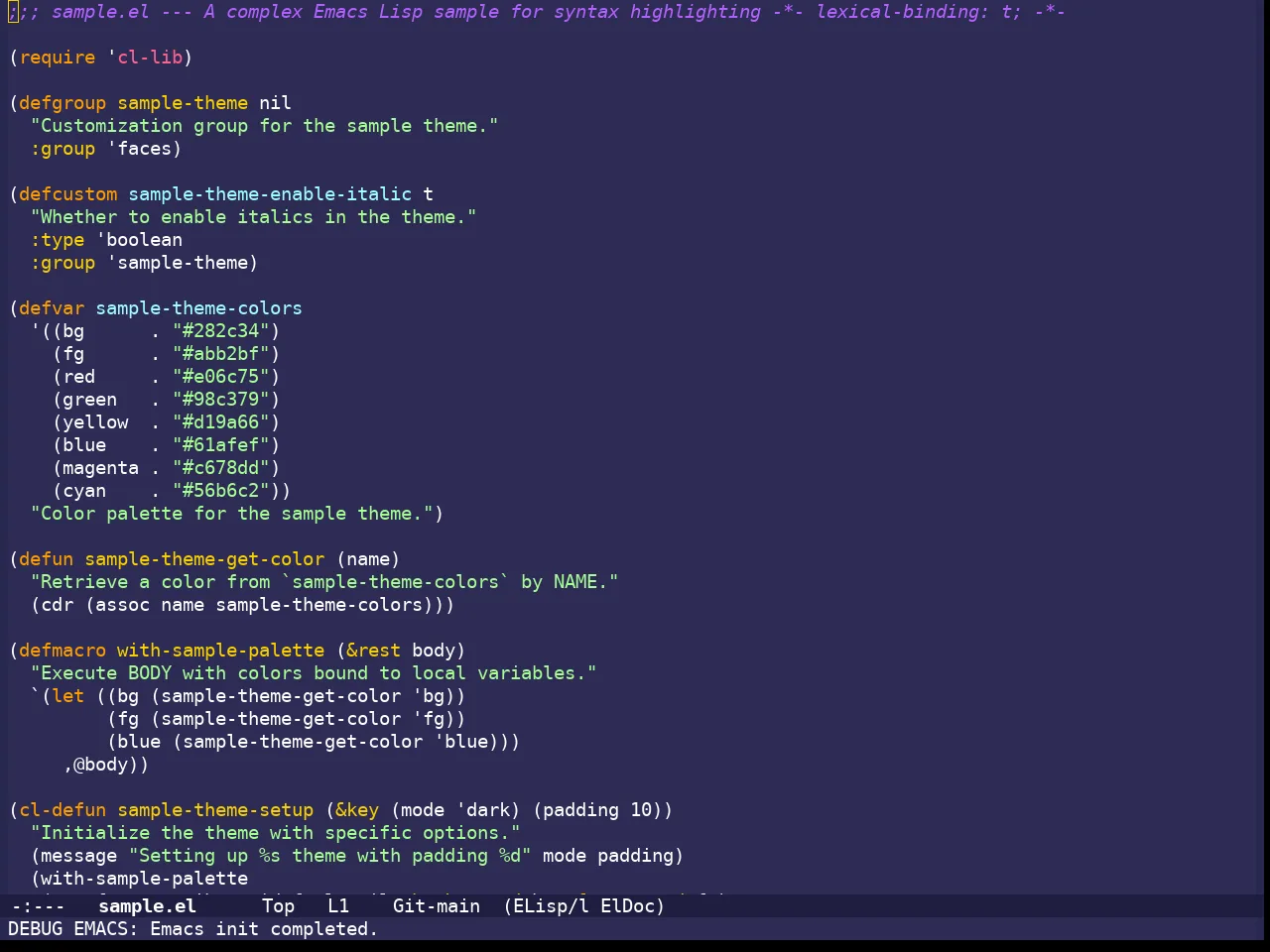Click the L1 line number in mode line

click(x=338, y=905)
